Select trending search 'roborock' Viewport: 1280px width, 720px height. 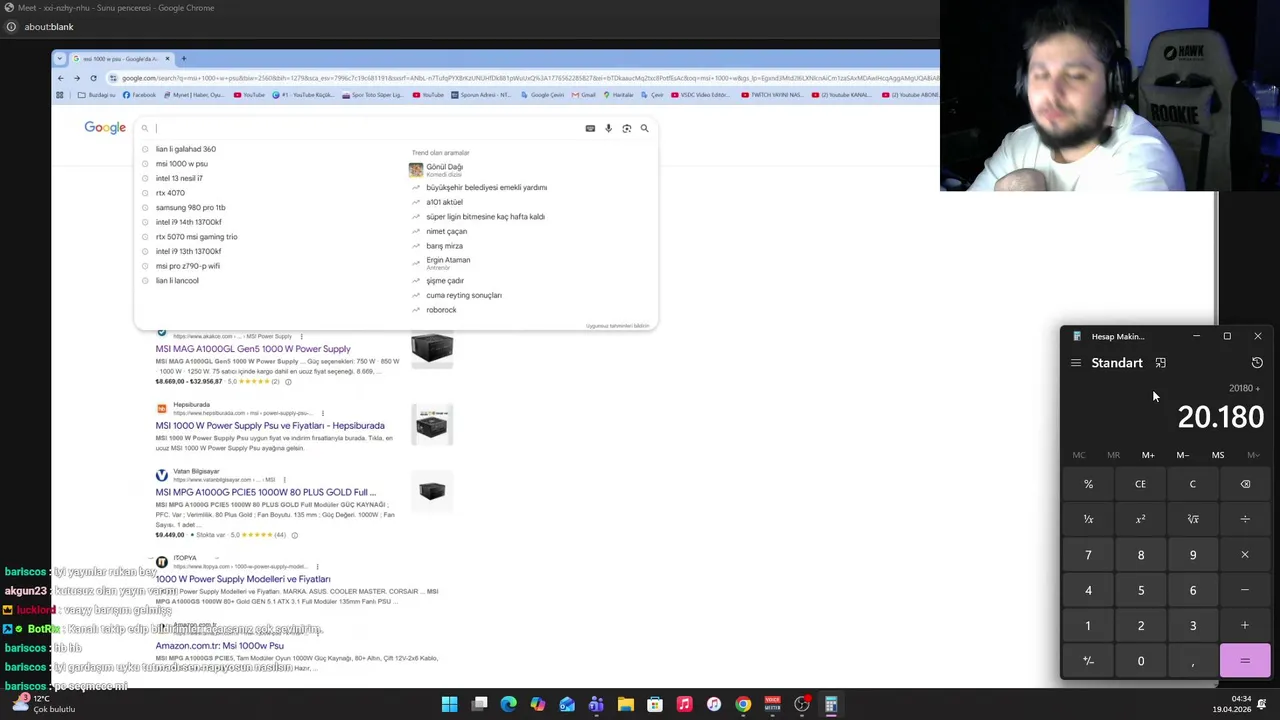coord(441,310)
